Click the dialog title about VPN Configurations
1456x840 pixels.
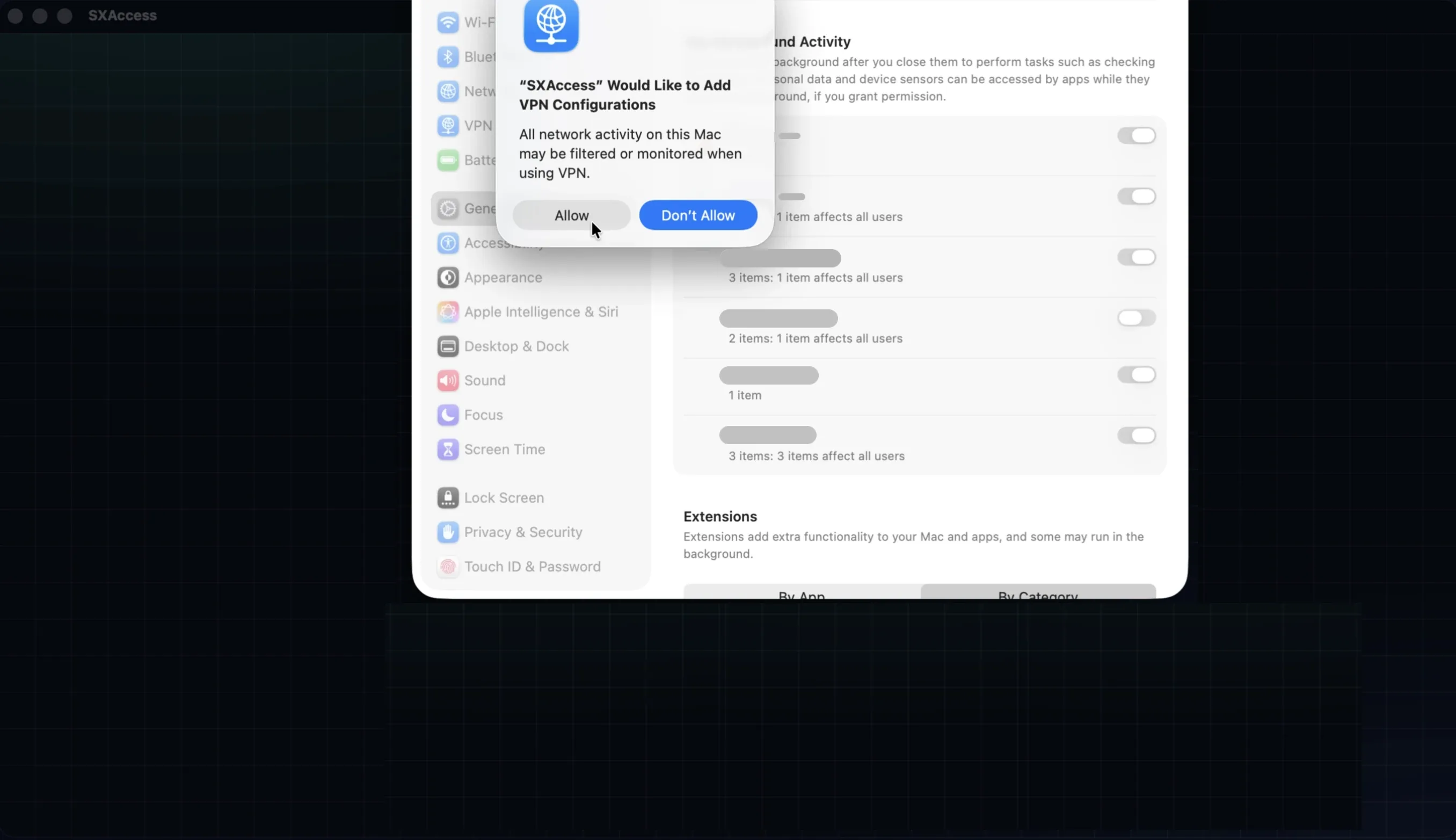pos(625,95)
